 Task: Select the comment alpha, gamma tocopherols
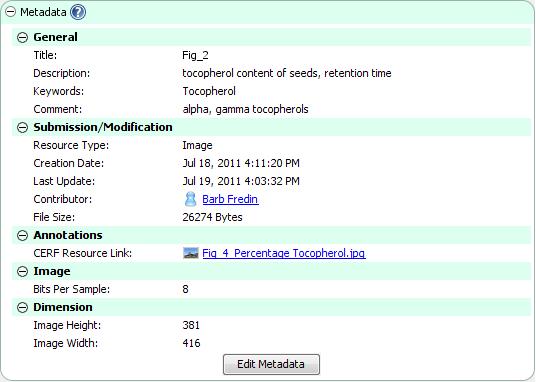[245, 109]
